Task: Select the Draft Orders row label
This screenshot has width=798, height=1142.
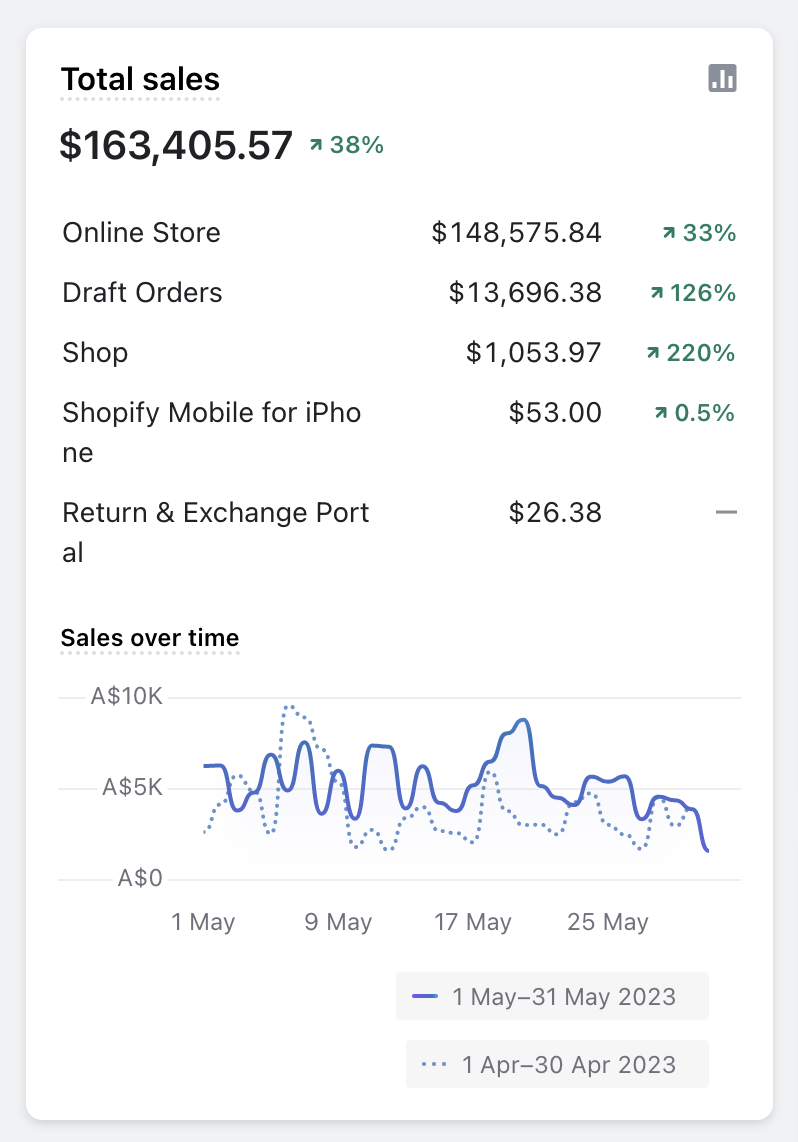Action: pyautogui.click(x=142, y=293)
